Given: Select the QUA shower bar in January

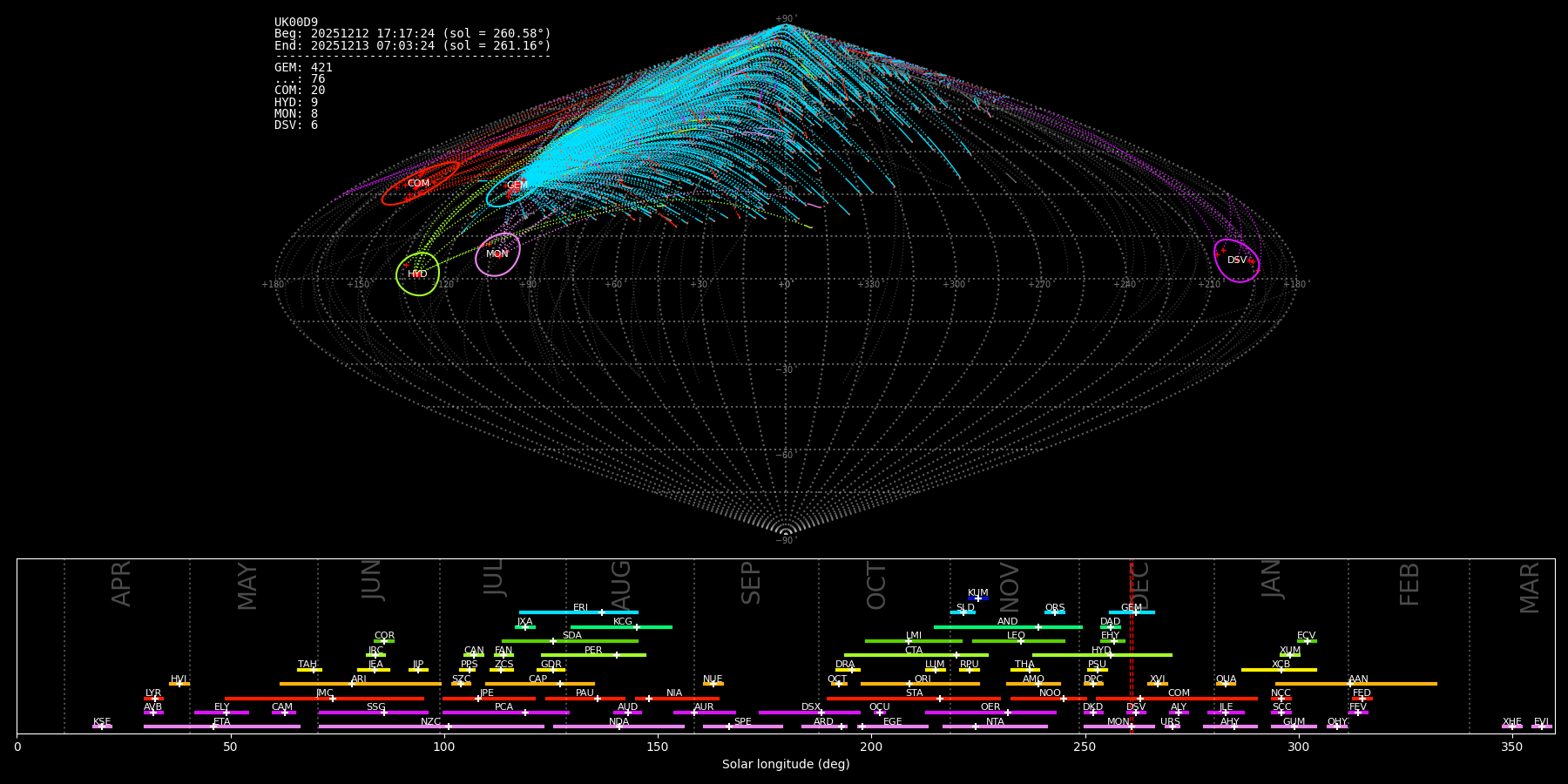Looking at the screenshot, I should (x=1226, y=684).
